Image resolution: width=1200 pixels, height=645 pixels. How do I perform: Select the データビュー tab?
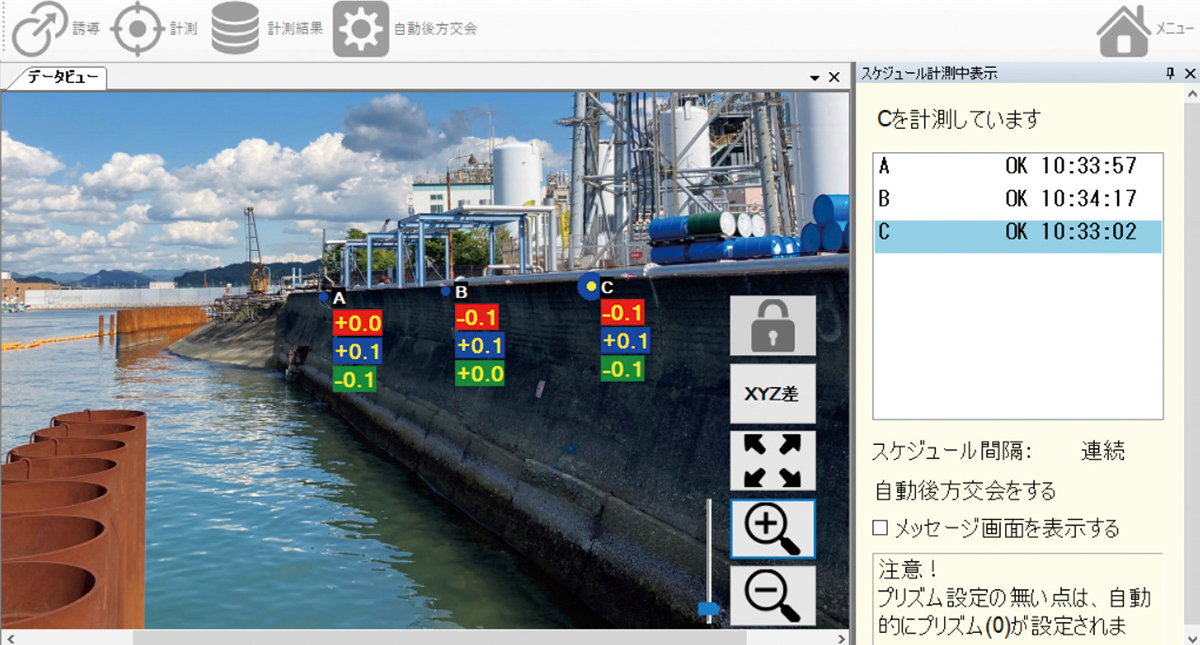point(53,77)
